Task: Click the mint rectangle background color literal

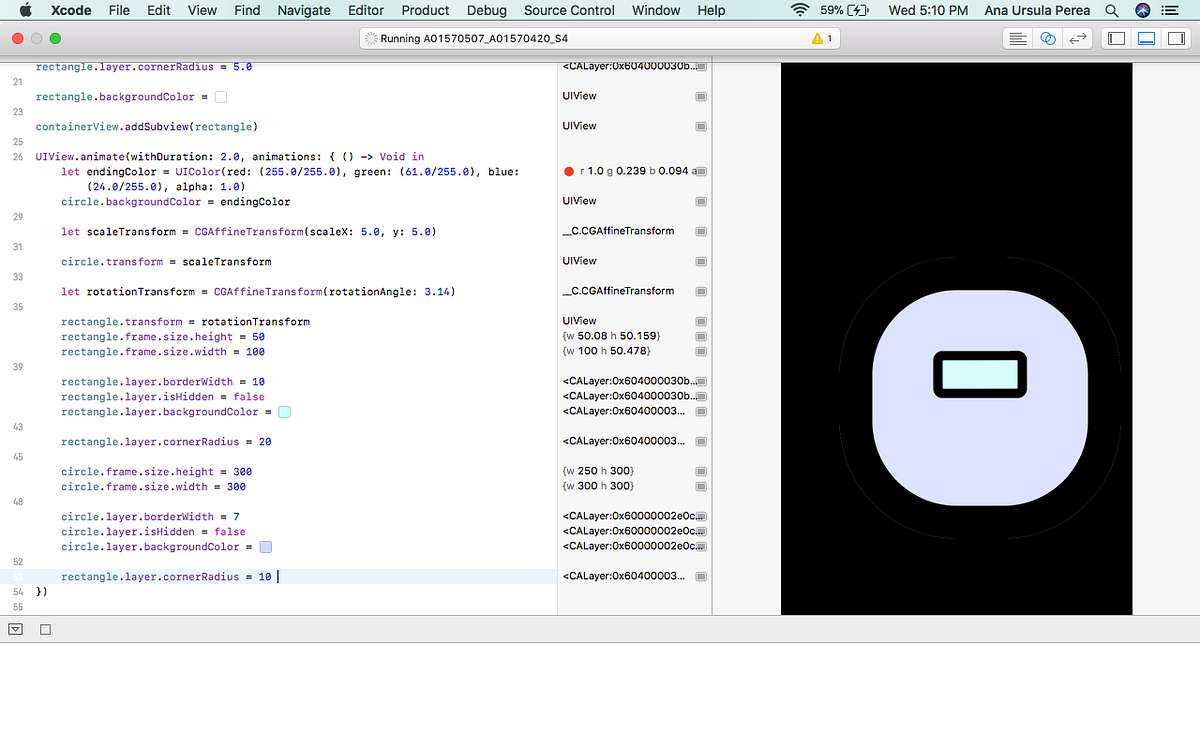Action: [284, 412]
